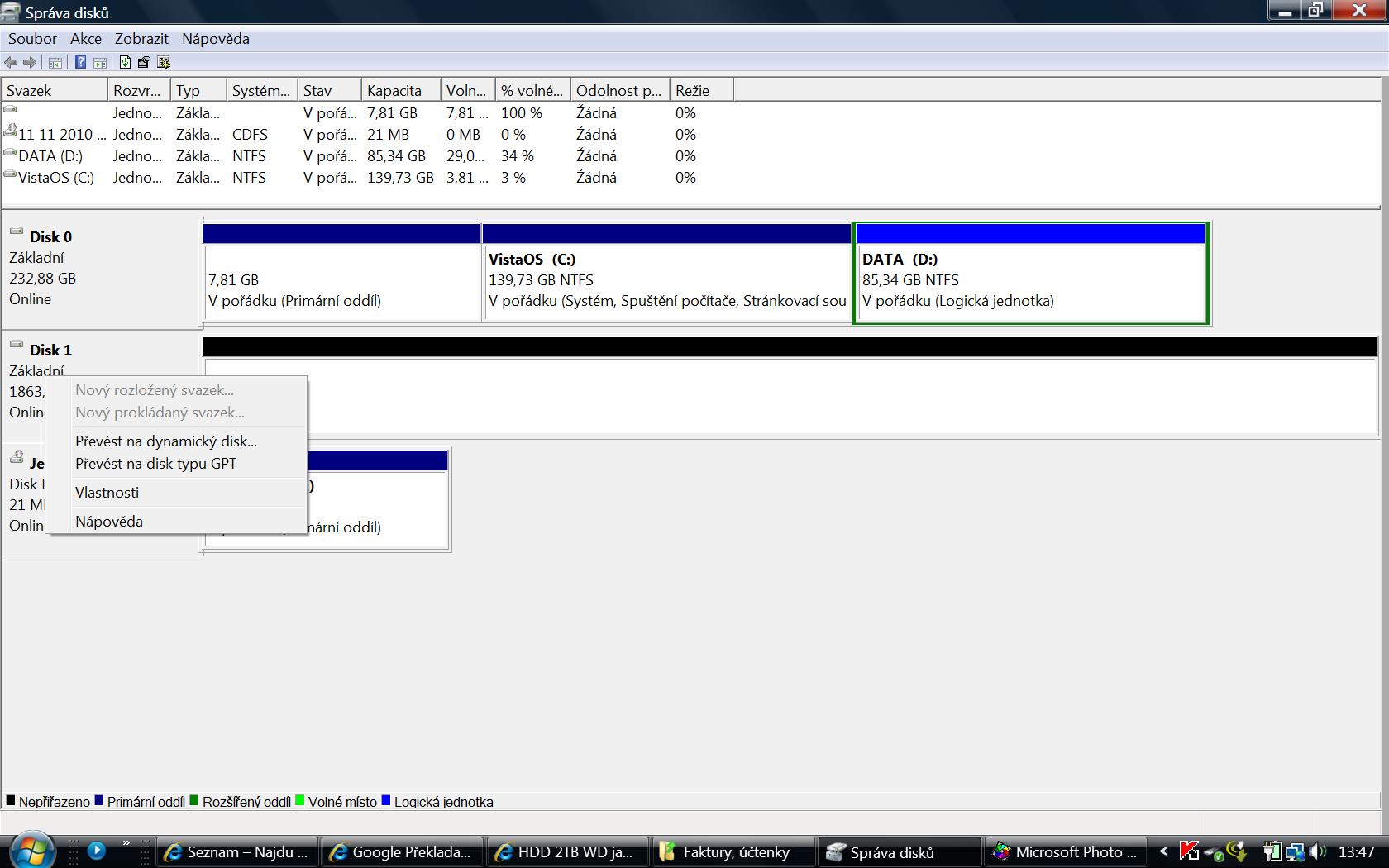The height and width of the screenshot is (868, 1389).
Task: Open the Properties toolbar icon
Action: (x=144, y=62)
